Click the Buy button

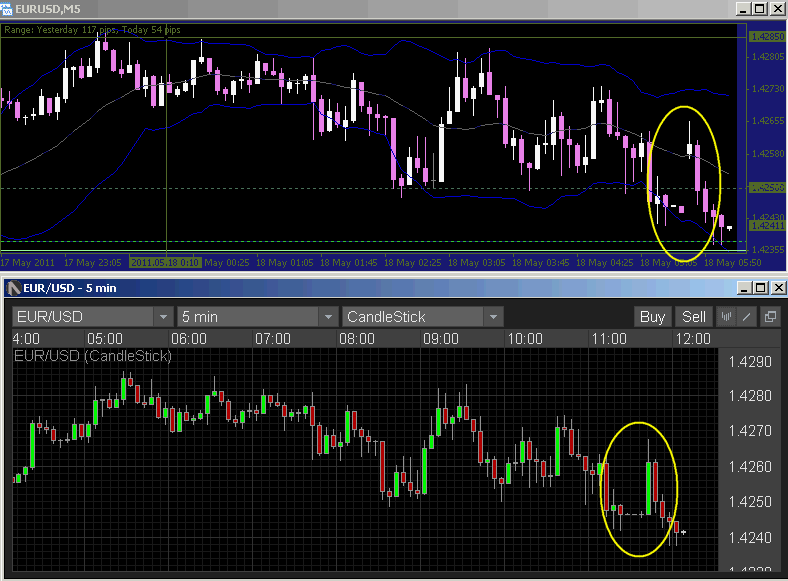point(652,317)
